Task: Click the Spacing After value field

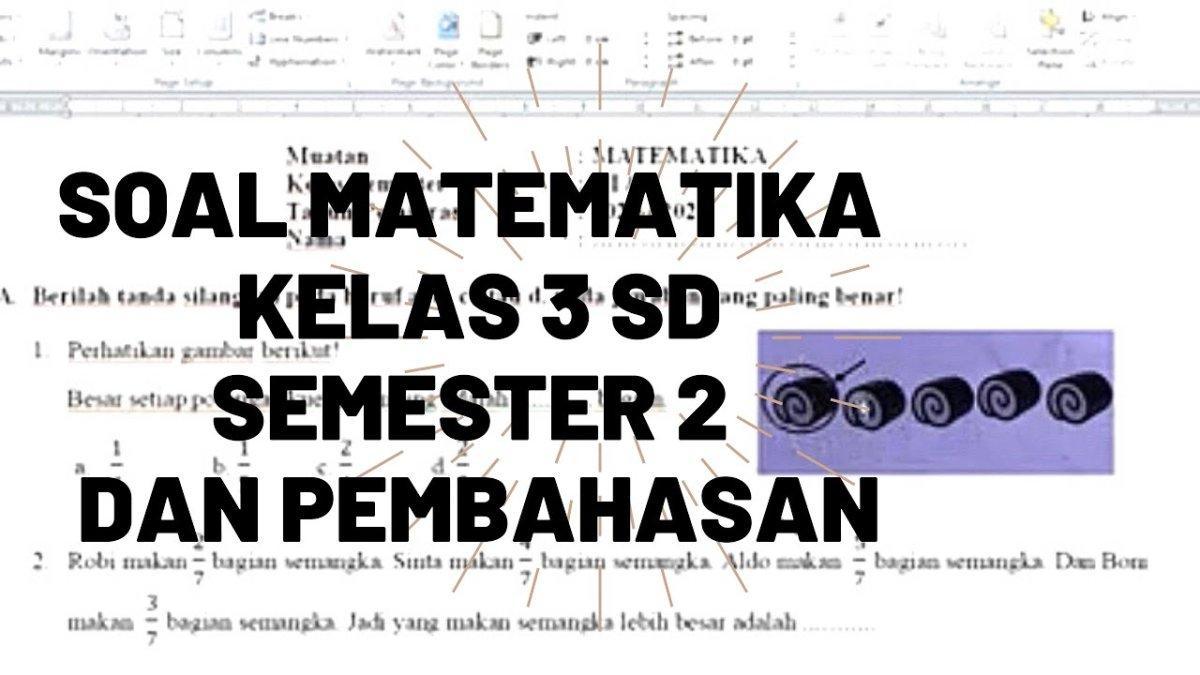Action: click(742, 61)
